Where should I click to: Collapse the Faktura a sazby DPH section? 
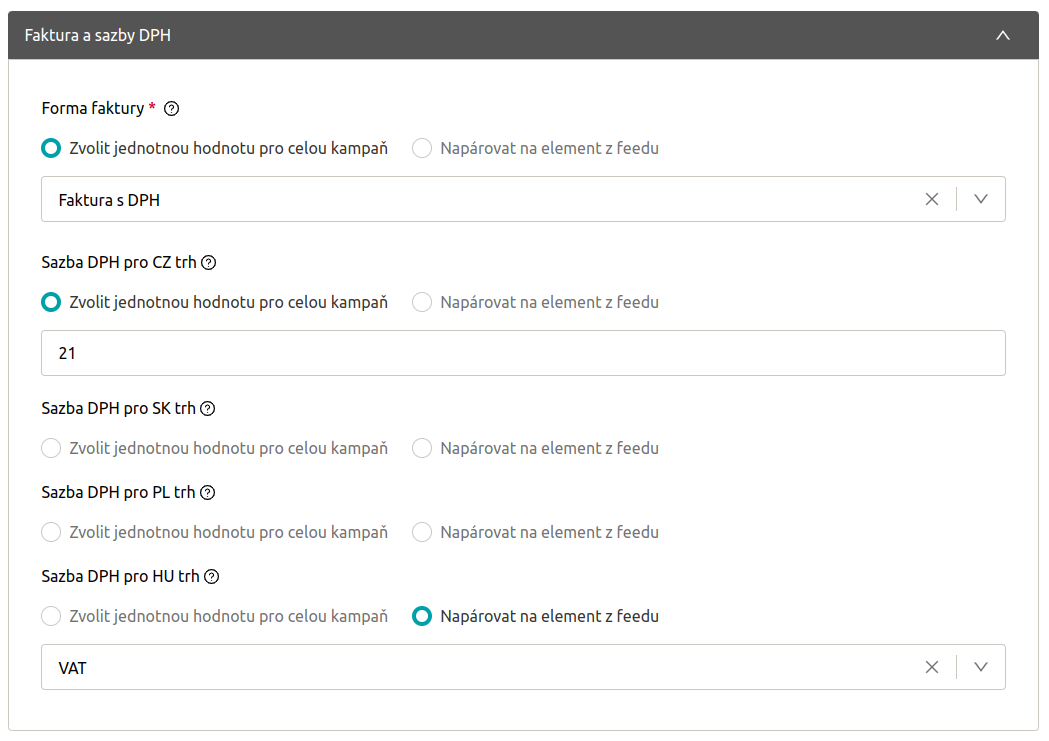click(x=1003, y=35)
